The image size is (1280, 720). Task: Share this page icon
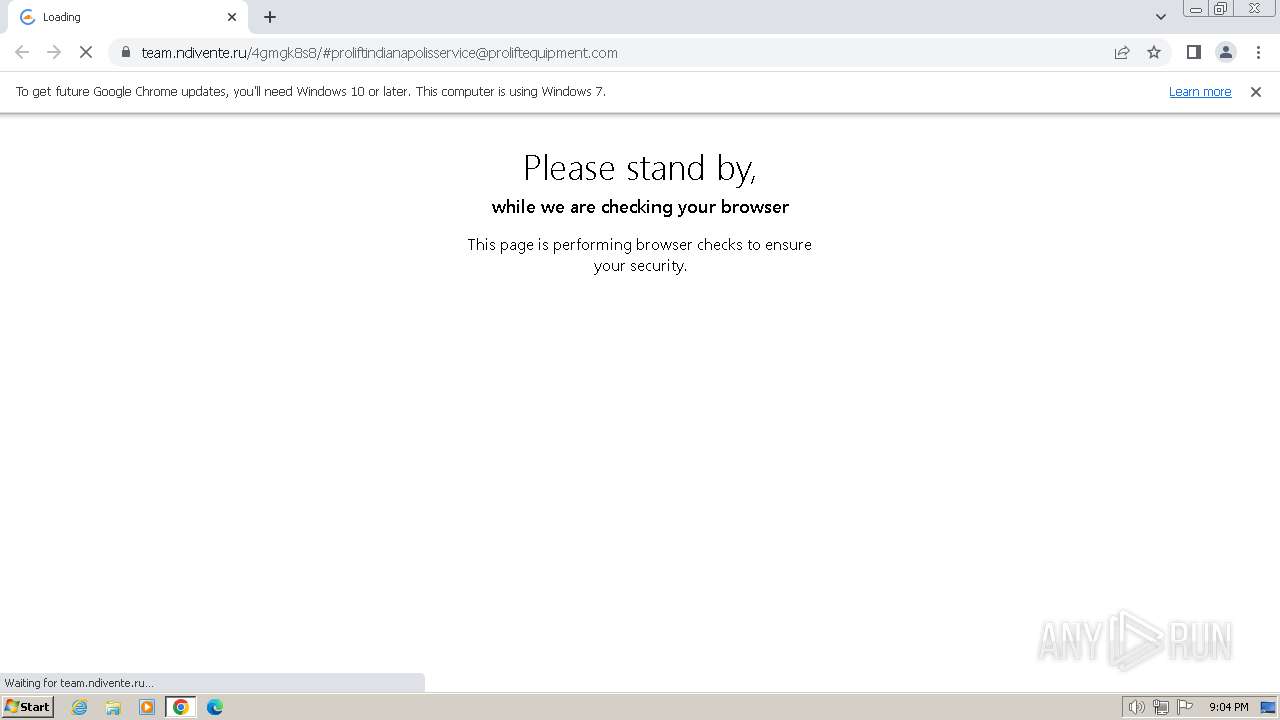coord(1122,52)
